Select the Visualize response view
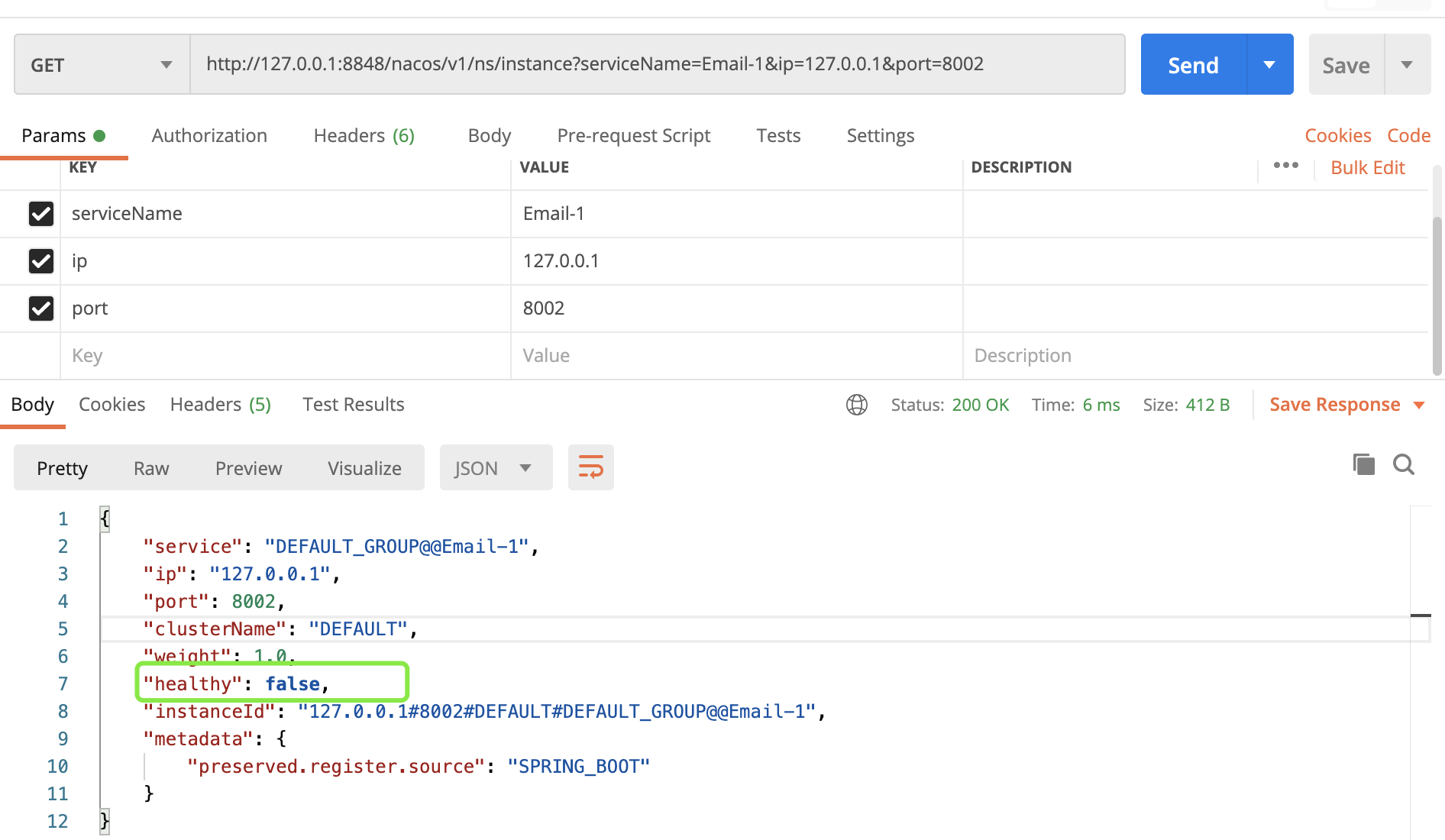Image resolution: width=1445 pixels, height=840 pixels. pyautogui.click(x=365, y=468)
